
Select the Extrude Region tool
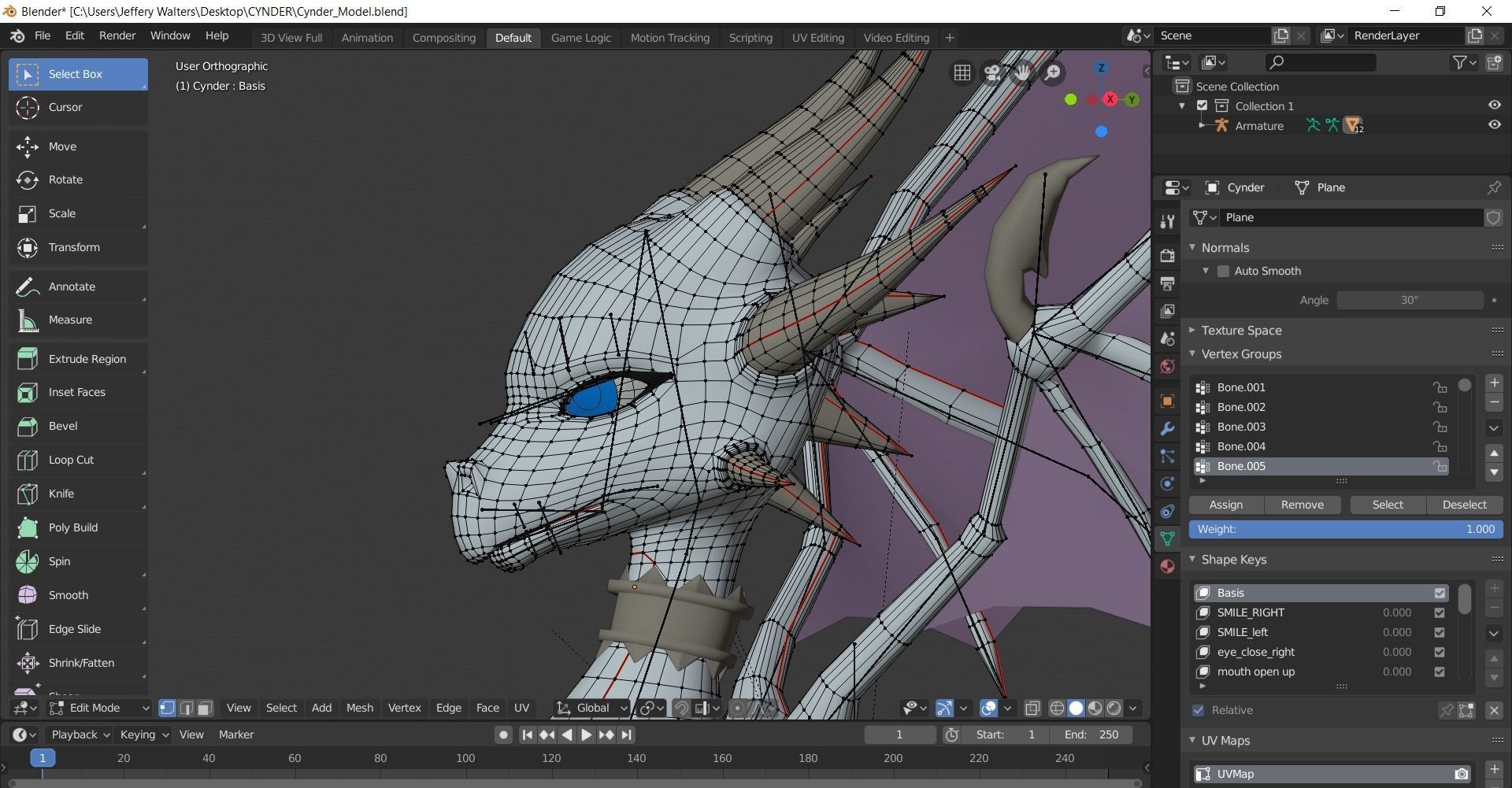[78, 359]
